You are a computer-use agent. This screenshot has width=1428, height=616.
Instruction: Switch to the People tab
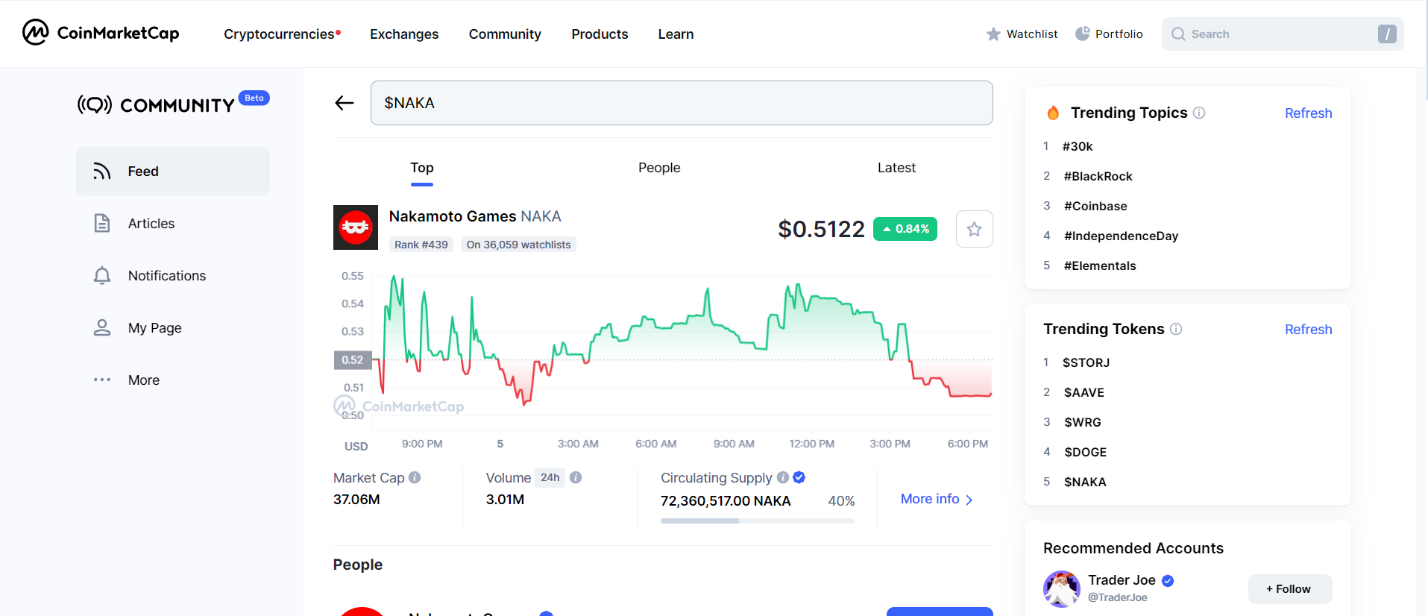[x=659, y=168]
